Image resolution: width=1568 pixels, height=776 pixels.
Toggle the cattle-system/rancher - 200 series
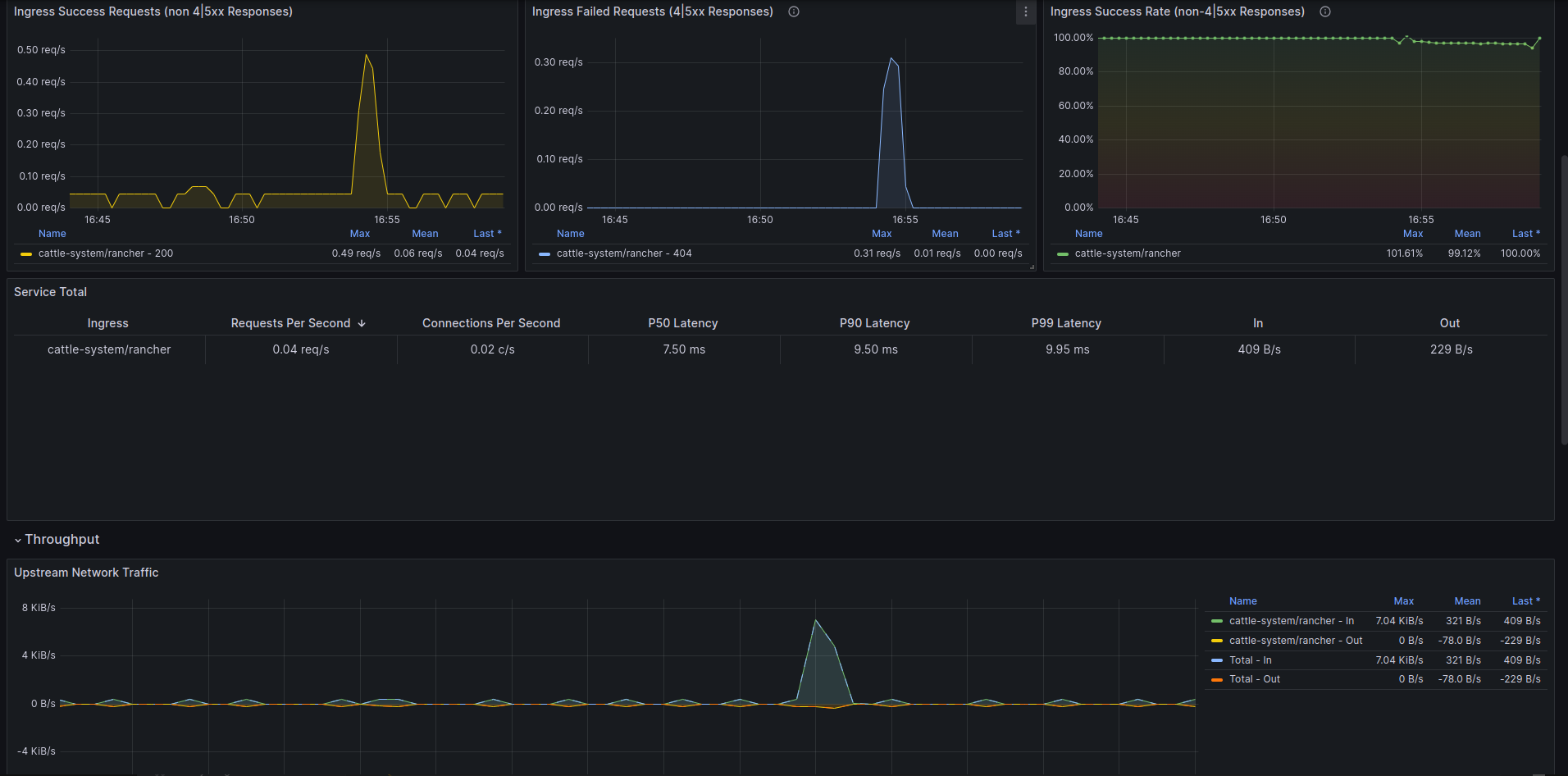(106, 253)
